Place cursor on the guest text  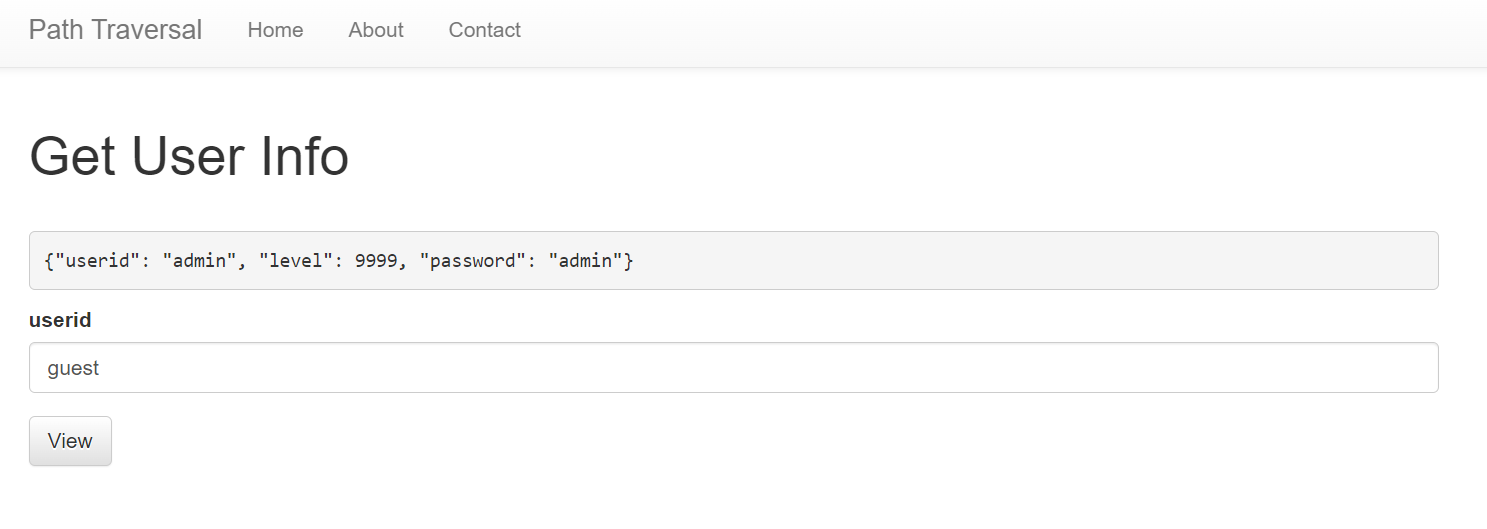click(x=73, y=369)
